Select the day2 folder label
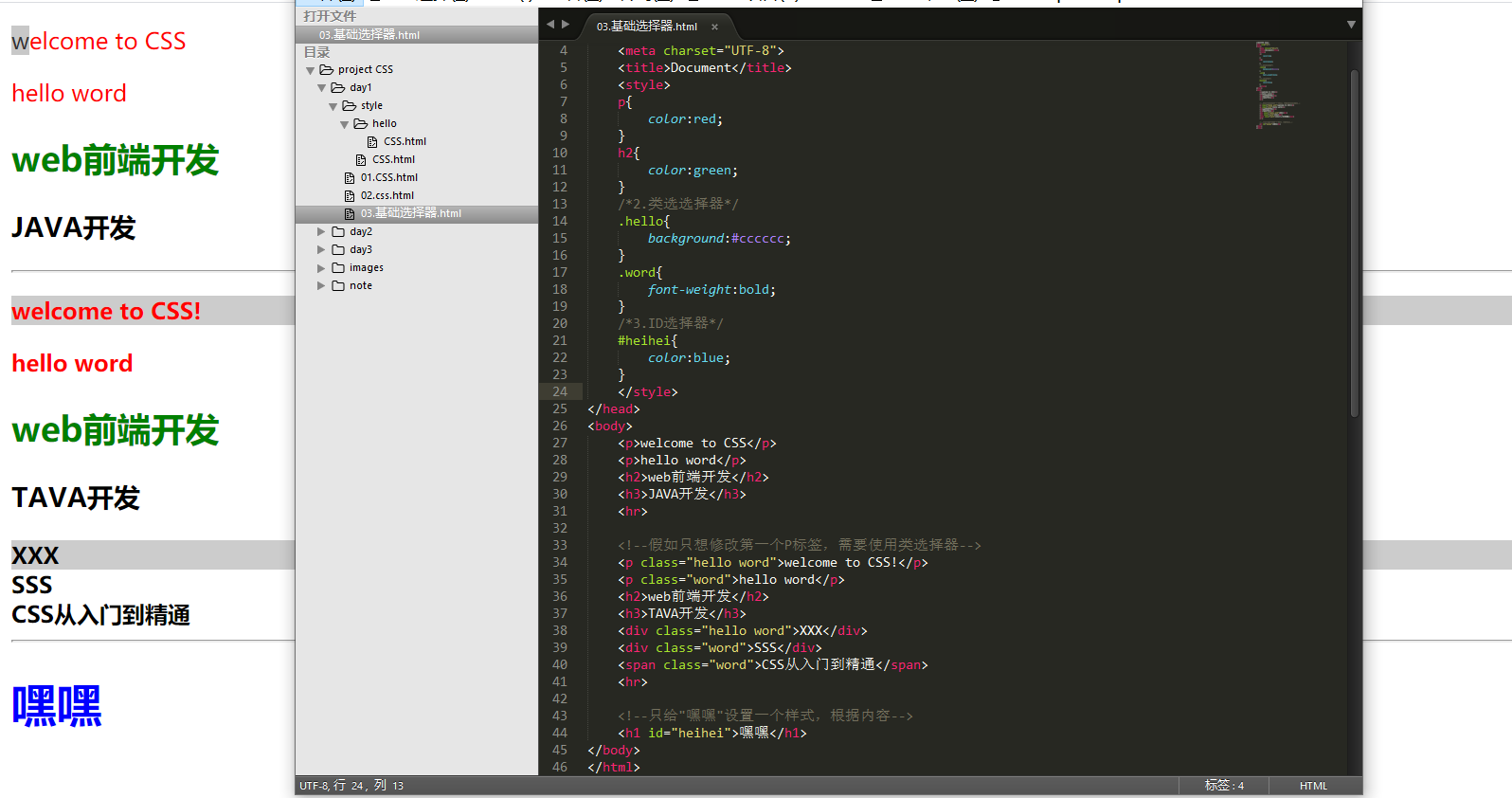 [361, 231]
